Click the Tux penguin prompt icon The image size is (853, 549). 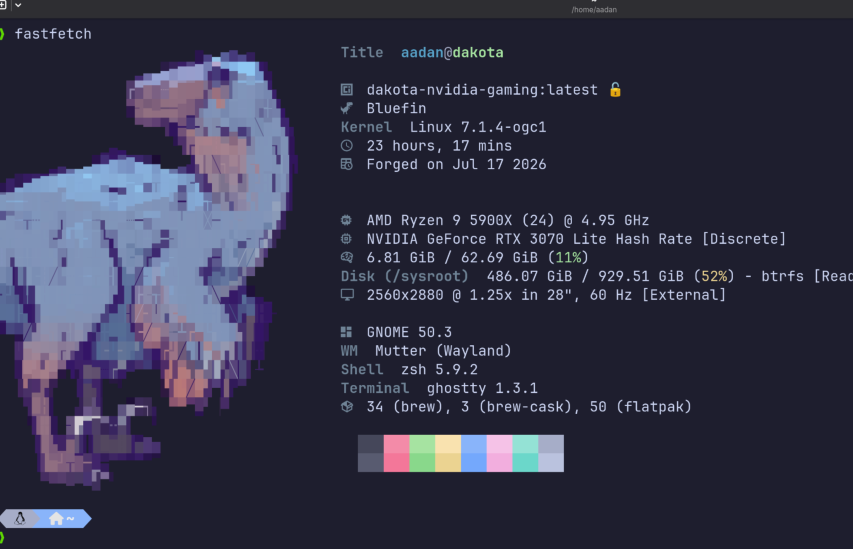pyautogui.click(x=20, y=519)
